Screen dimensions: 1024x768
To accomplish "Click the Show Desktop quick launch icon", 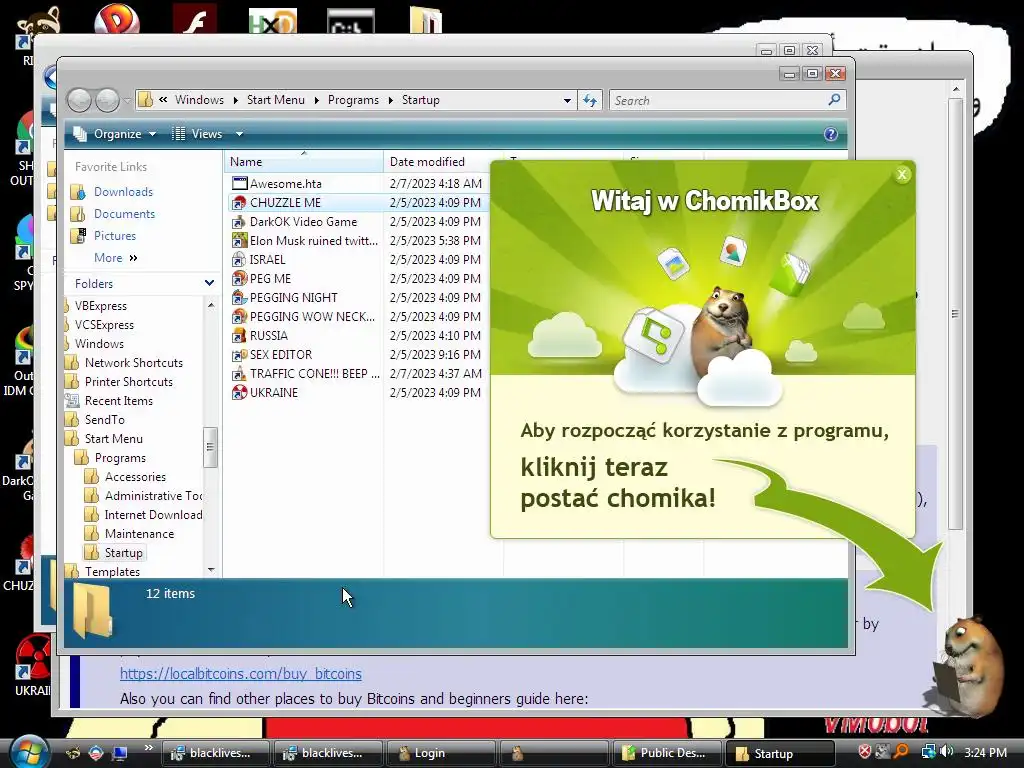I will click(120, 753).
